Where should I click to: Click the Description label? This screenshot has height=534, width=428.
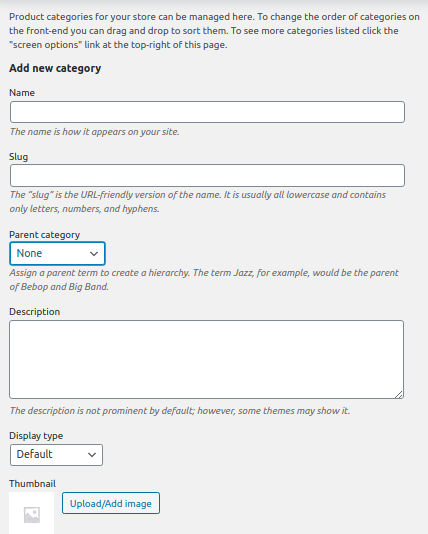(x=34, y=312)
